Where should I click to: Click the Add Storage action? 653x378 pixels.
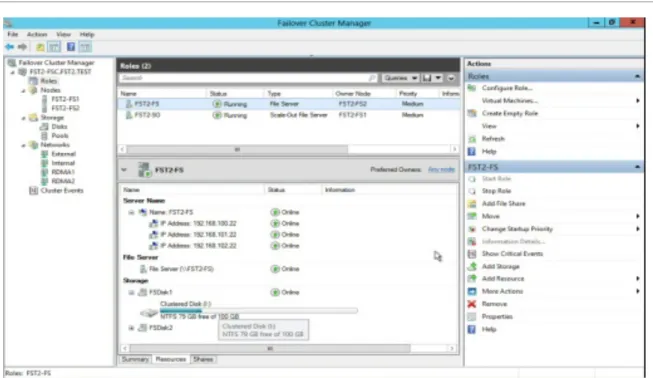pos(501,266)
